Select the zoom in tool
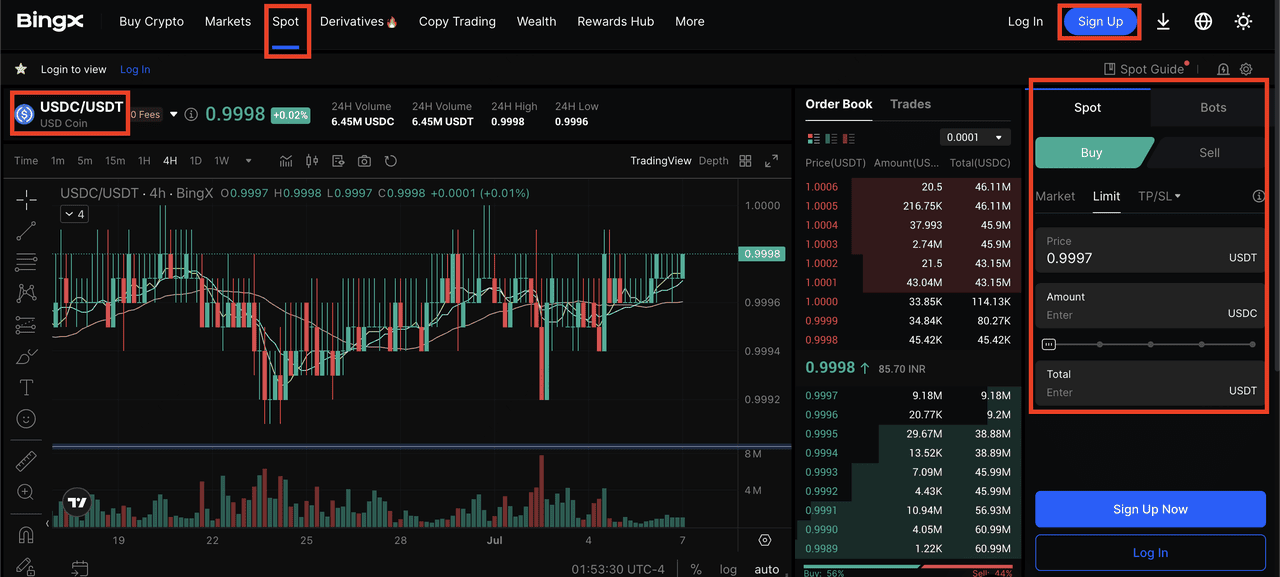This screenshot has height=577, width=1280. [26, 492]
